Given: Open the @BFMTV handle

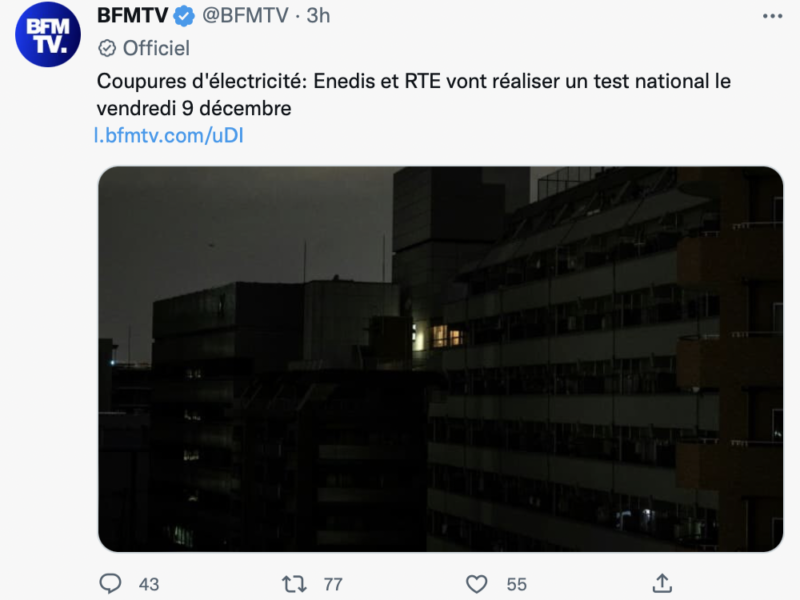Looking at the screenshot, I should [x=245, y=16].
